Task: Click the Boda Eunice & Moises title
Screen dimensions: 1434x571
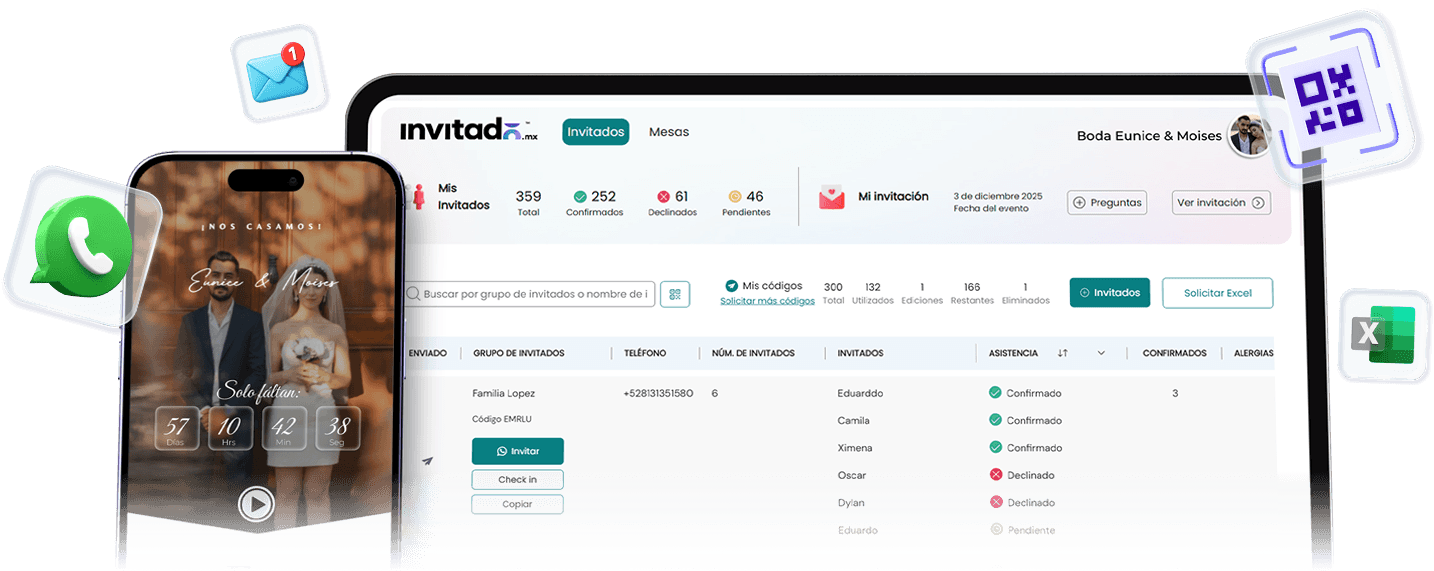Action: coord(1149,136)
